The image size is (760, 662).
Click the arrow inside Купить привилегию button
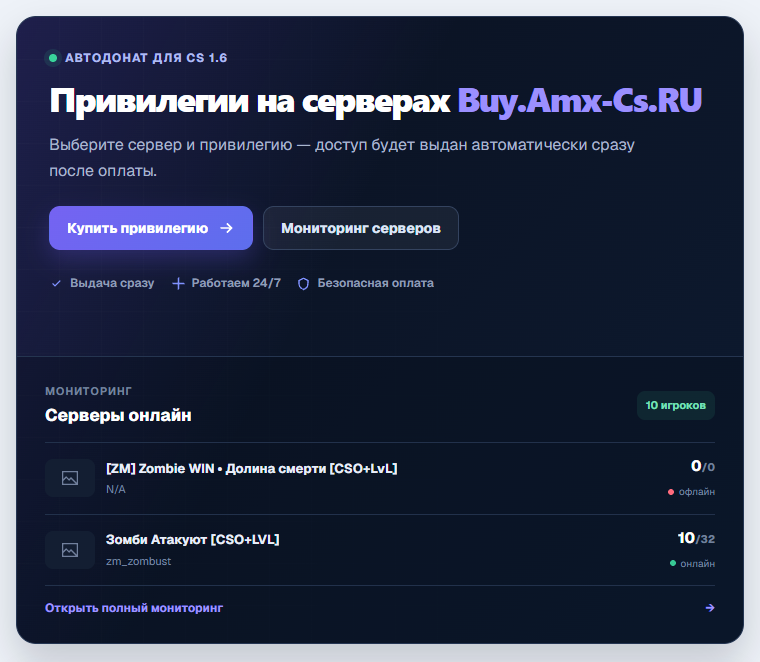pos(226,228)
